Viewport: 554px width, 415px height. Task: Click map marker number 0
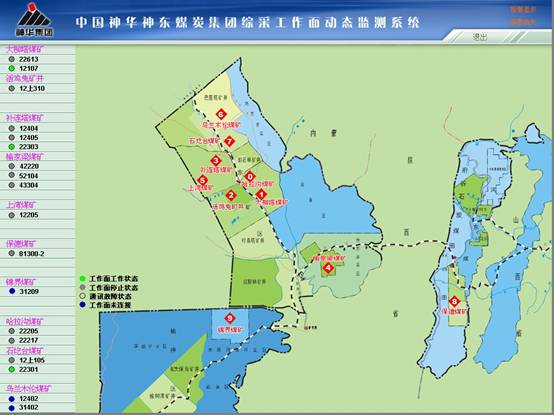(x=250, y=176)
